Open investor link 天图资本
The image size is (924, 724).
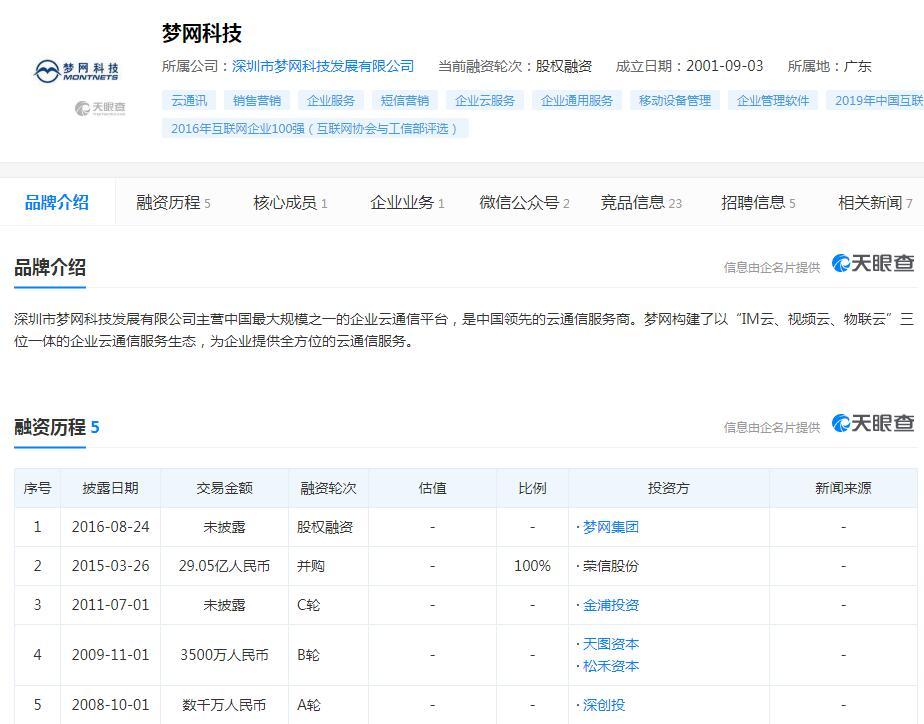point(610,644)
